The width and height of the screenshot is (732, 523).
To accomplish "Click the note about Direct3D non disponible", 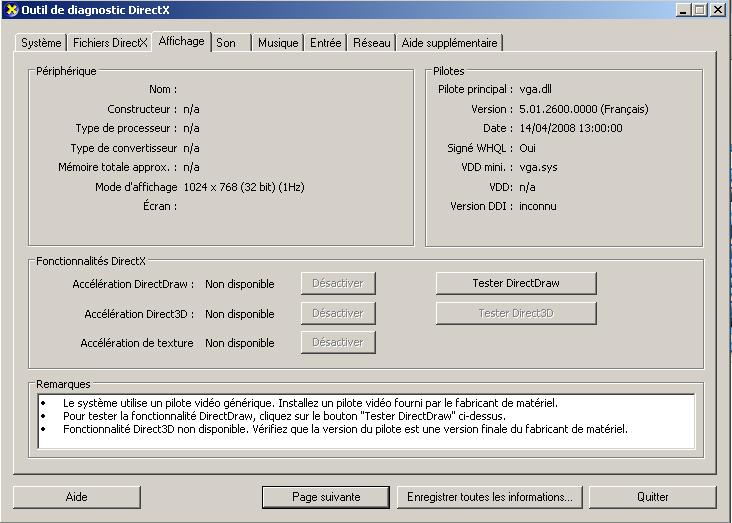I will 345,429.
